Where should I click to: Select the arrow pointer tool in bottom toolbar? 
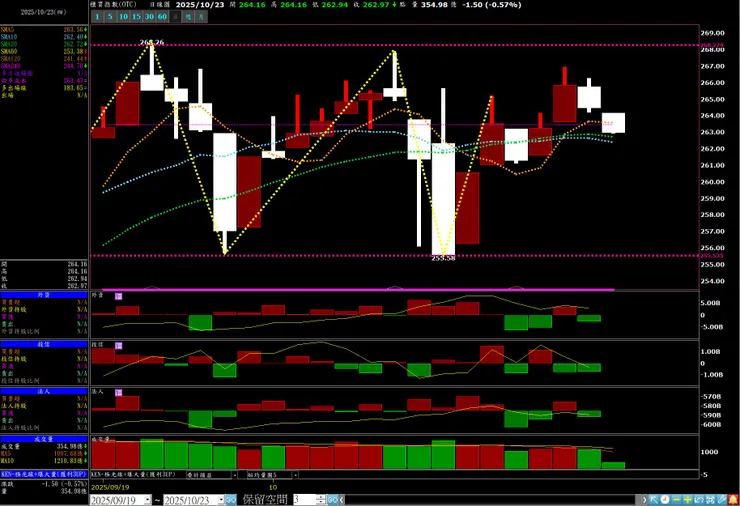click(x=654, y=499)
